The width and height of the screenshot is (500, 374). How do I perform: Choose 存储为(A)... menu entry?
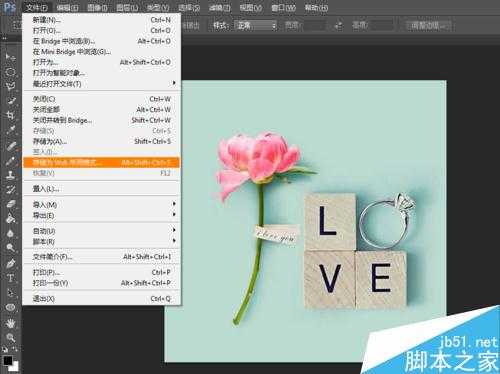pos(102,141)
